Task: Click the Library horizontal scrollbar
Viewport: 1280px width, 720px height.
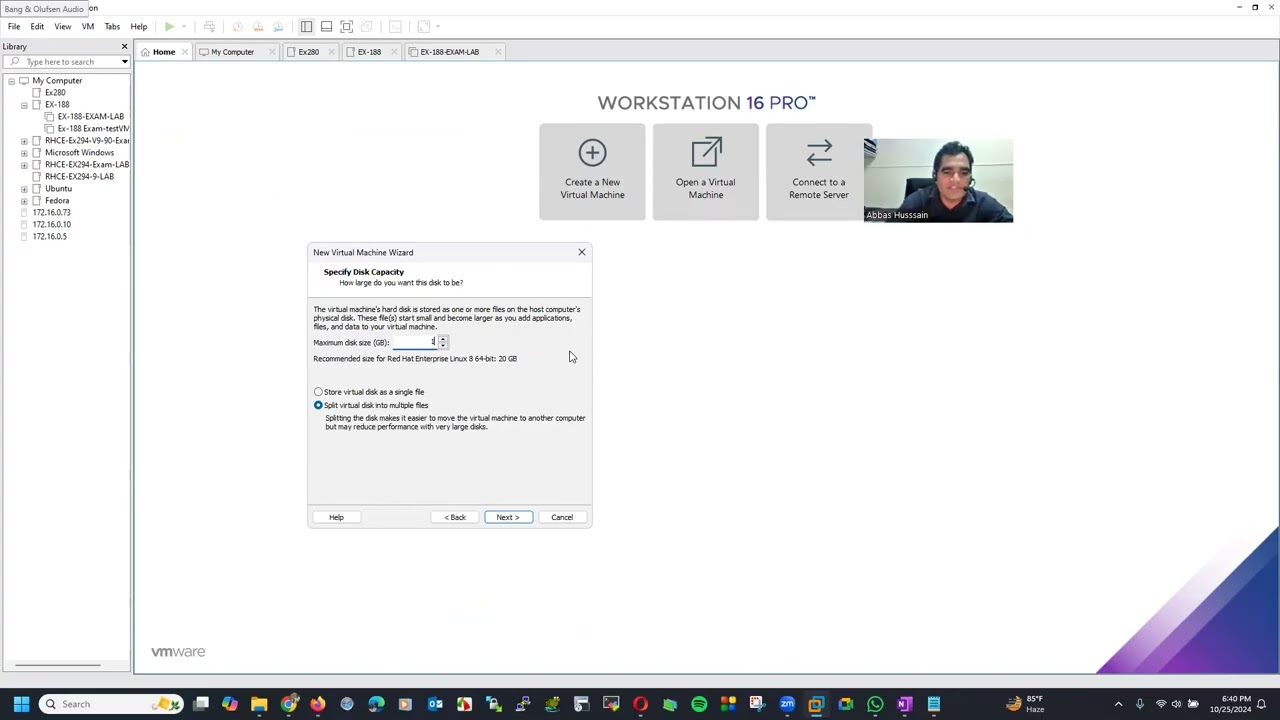Action: point(58,665)
